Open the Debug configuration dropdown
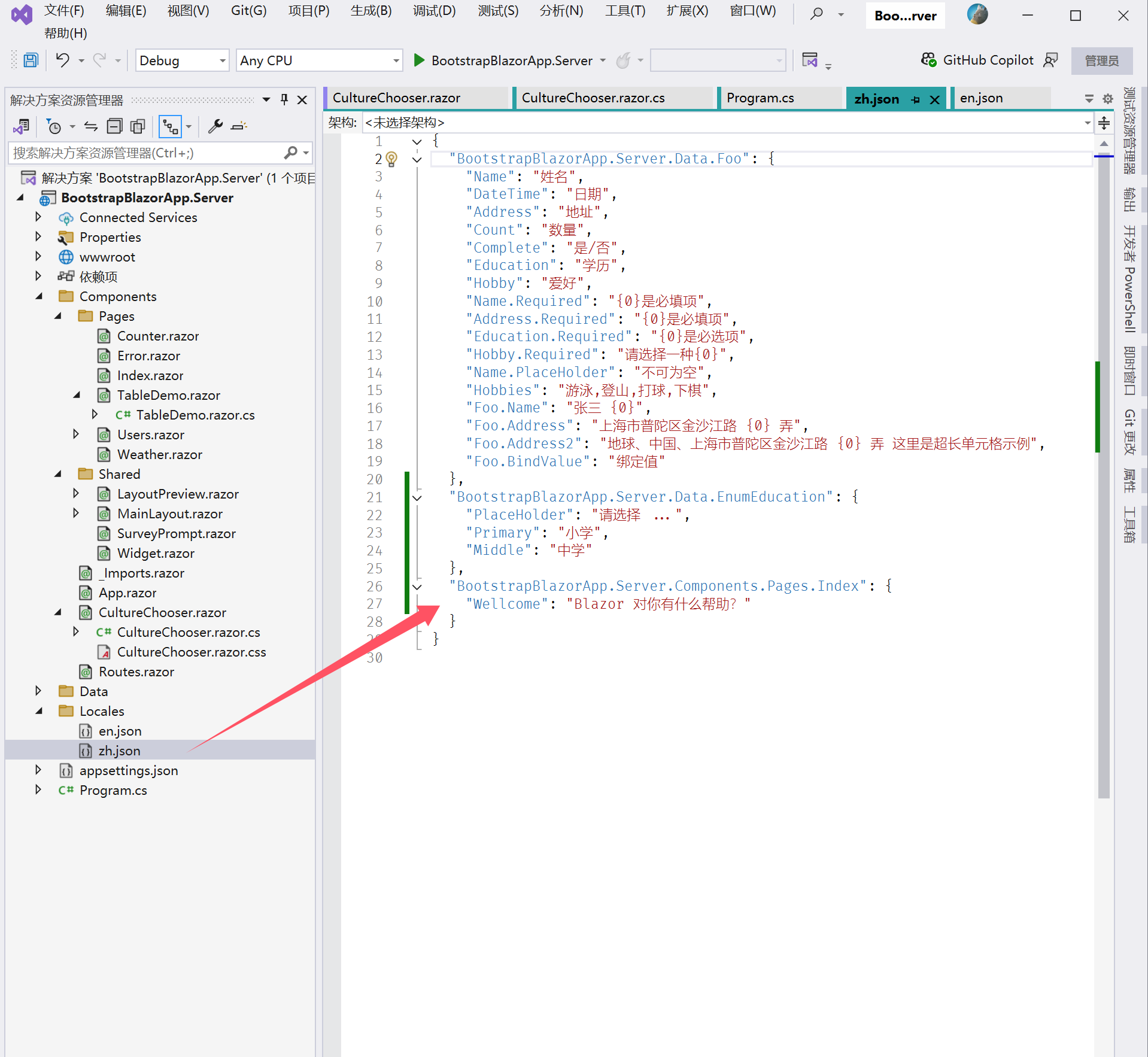 [182, 60]
